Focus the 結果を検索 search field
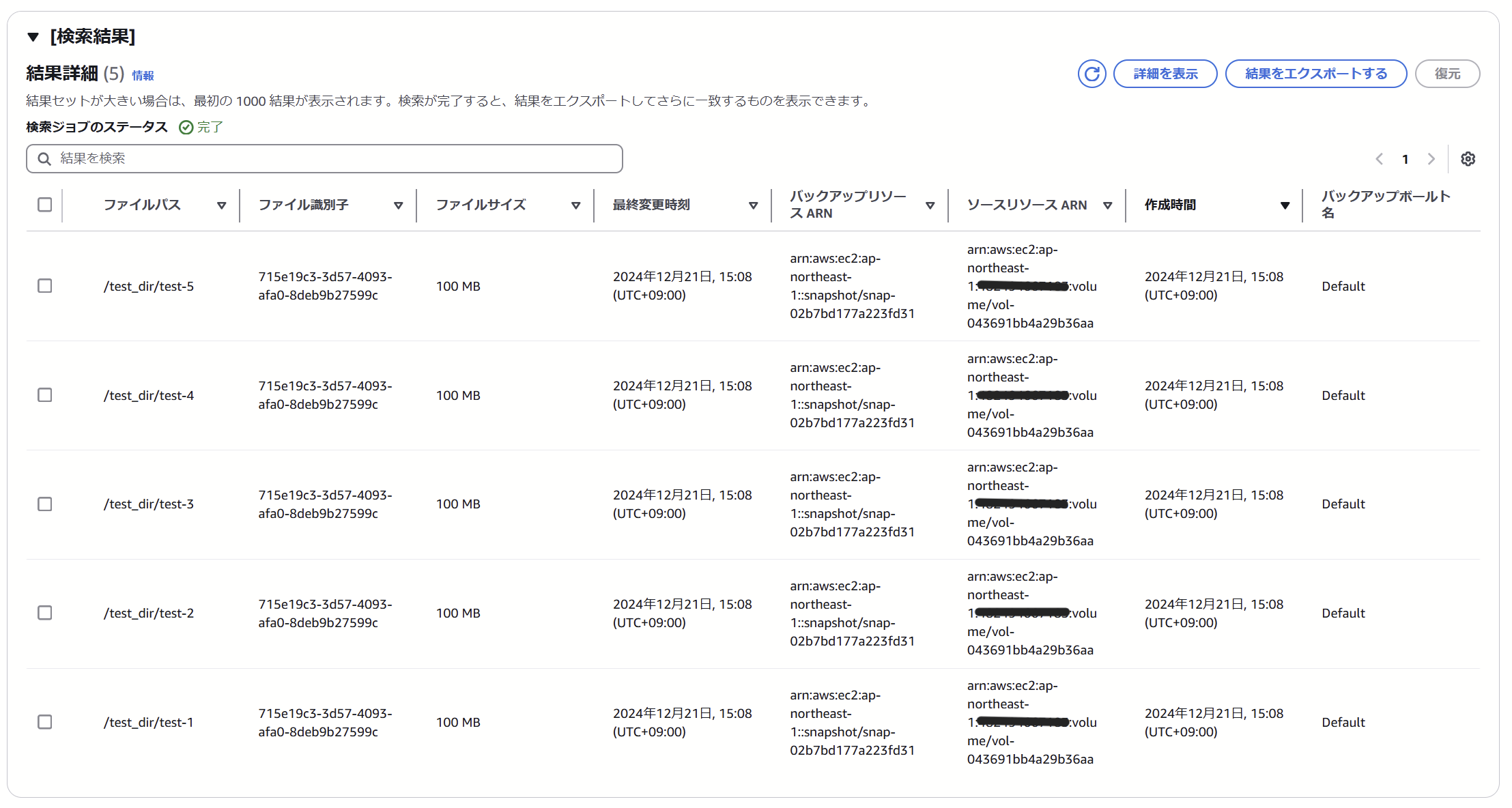Screen dimensions: 1512x808 pyautogui.click(x=334, y=158)
